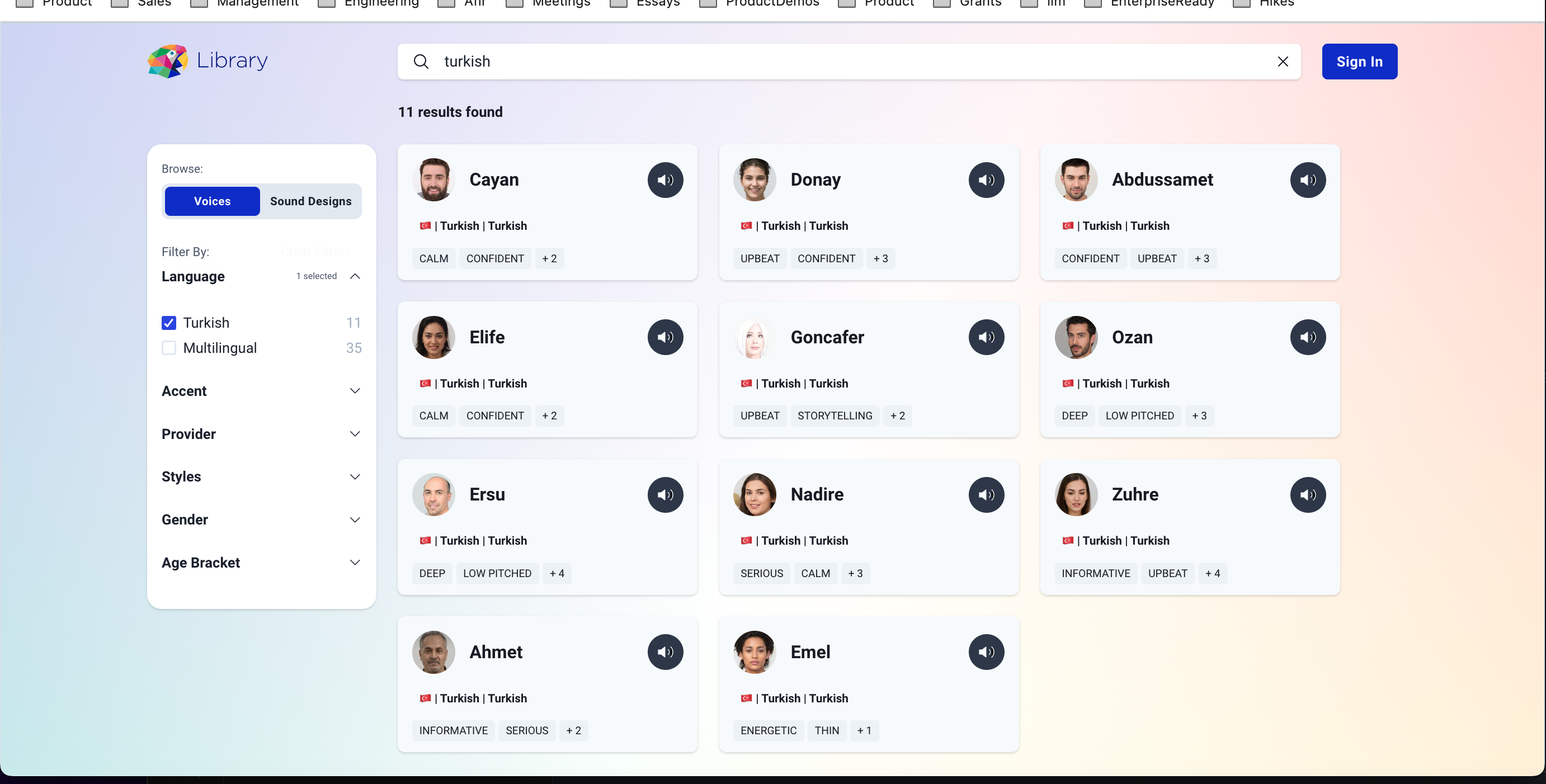This screenshot has width=1546, height=784.
Task: Play audio preview for Ozan voice
Action: click(x=1307, y=337)
